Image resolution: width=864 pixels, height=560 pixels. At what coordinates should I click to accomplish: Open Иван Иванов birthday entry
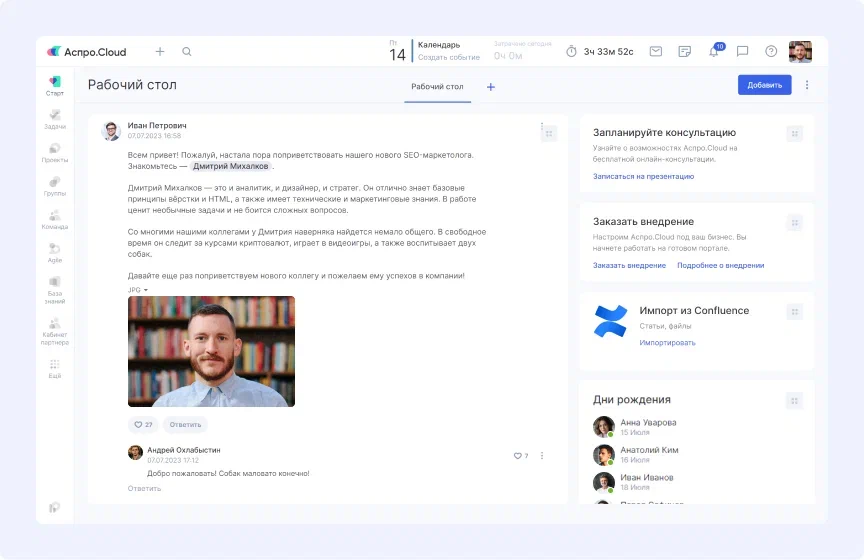click(x=633, y=482)
